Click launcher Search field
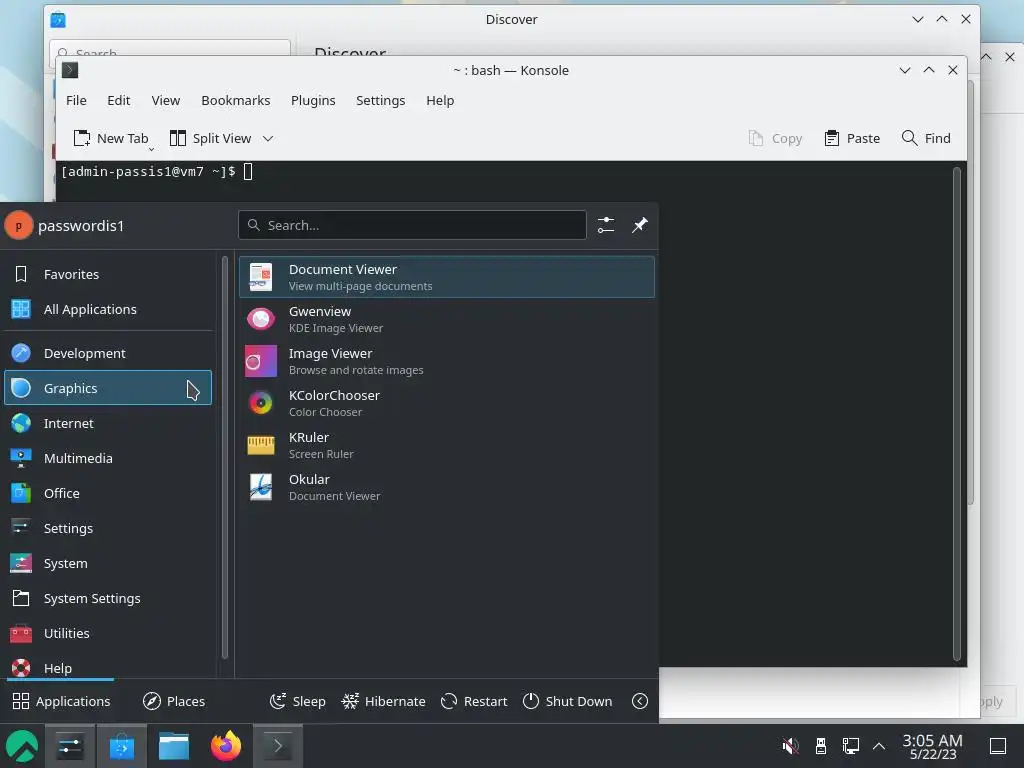Viewport: 1024px width, 768px height. (412, 225)
